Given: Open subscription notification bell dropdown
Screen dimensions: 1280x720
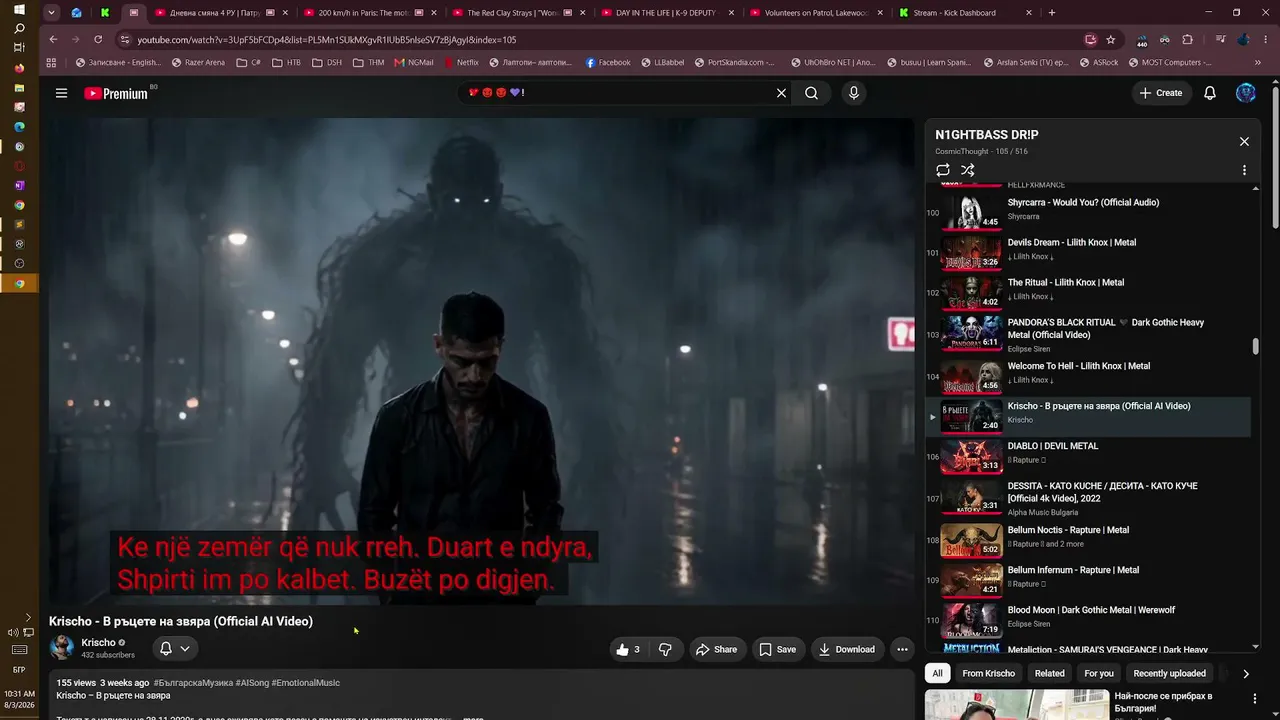Looking at the screenshot, I should point(174,649).
